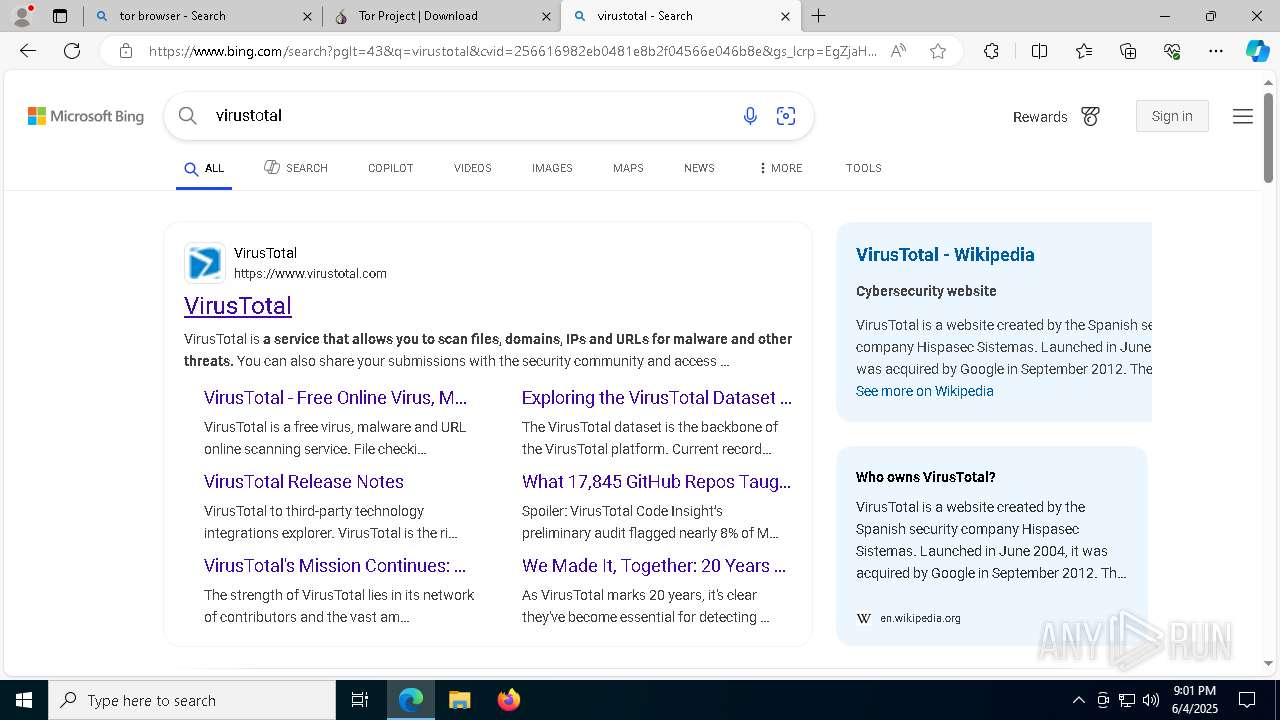Click the VirusTotal site favicon
Screen dimensions: 1280x720
(x=205, y=263)
